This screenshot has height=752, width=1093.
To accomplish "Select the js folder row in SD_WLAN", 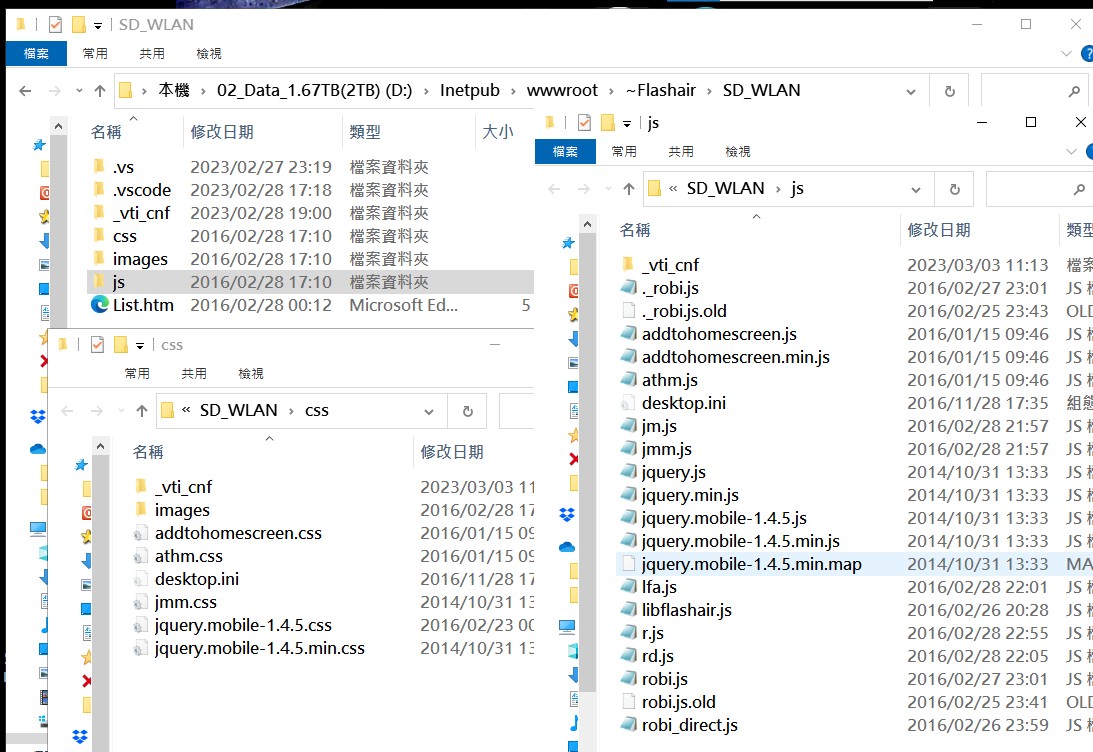I will click(310, 282).
